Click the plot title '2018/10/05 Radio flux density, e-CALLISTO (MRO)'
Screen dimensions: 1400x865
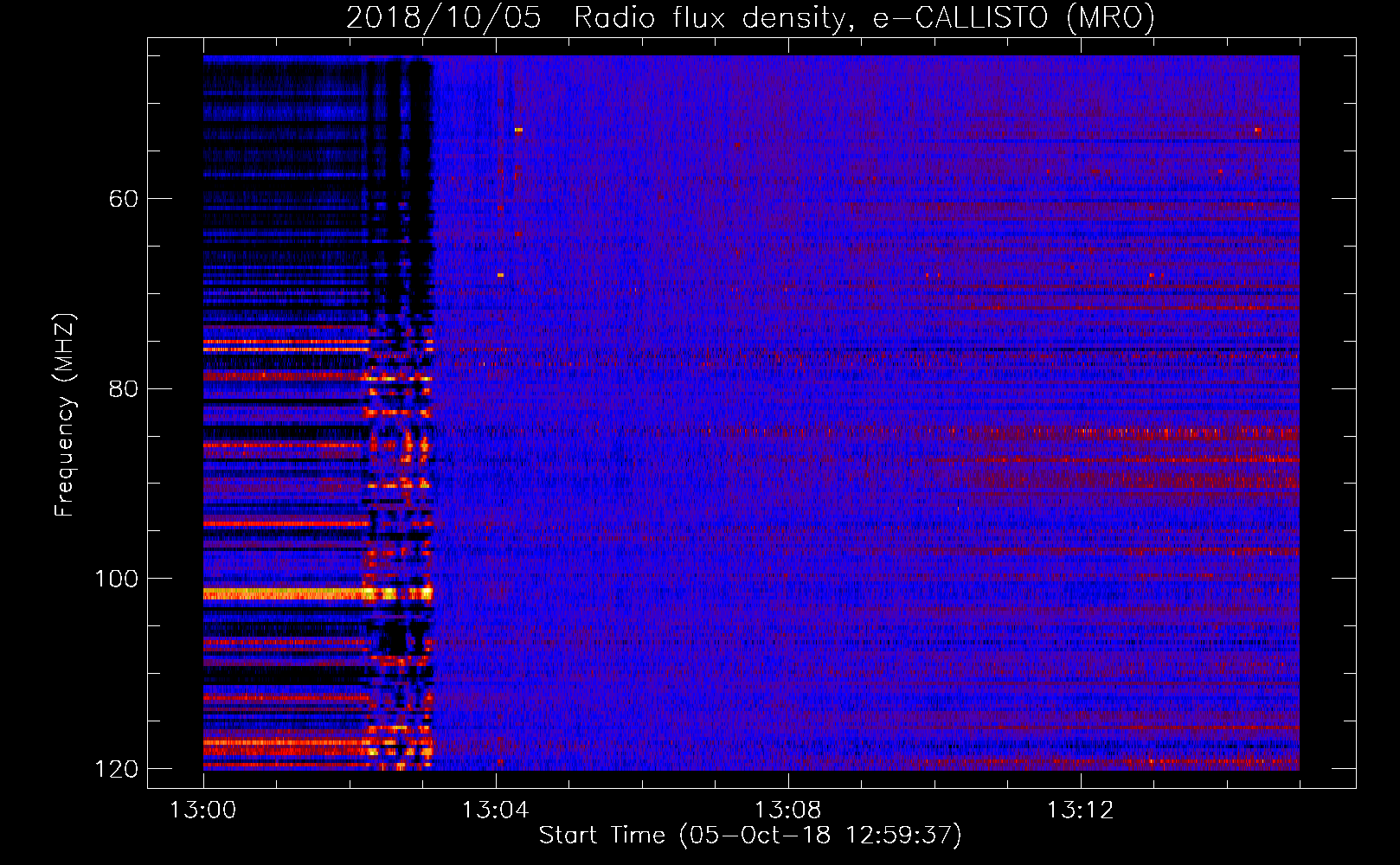(x=750, y=17)
